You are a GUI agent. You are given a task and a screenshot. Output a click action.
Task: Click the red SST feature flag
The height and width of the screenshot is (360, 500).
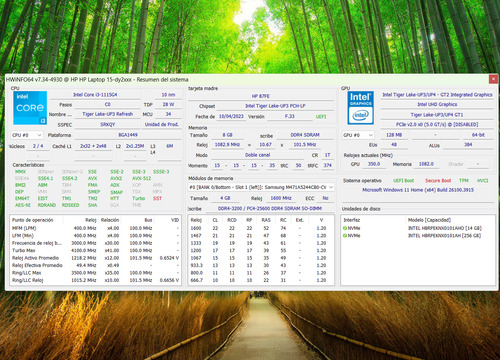click(x=157, y=198)
